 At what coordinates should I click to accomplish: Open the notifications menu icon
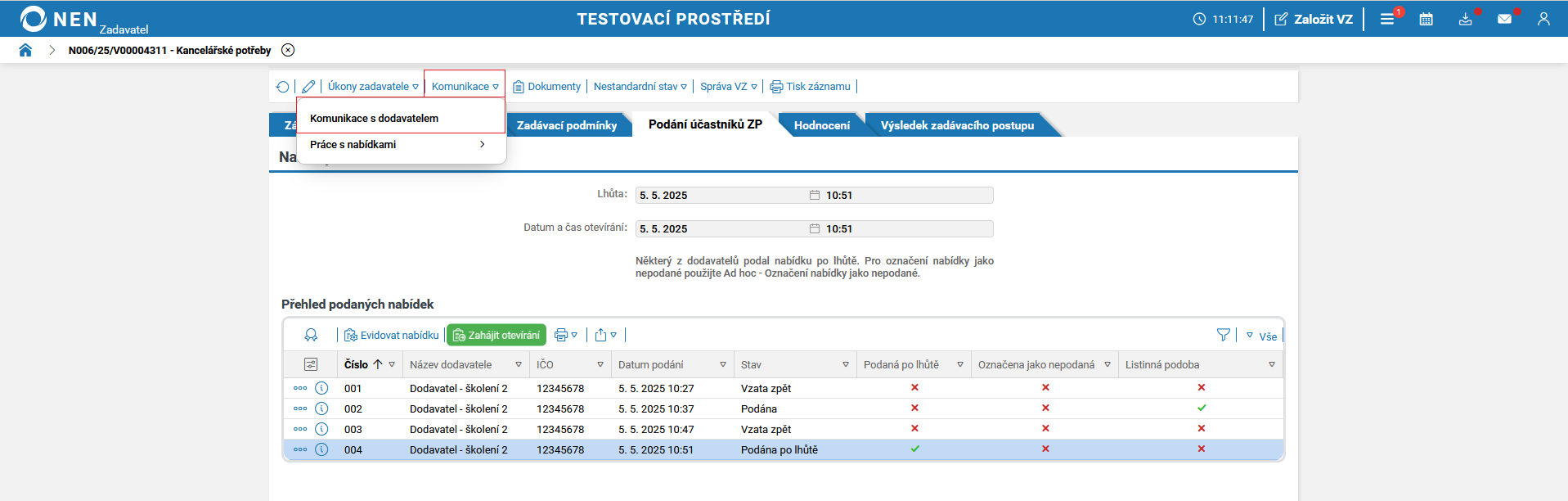[1387, 19]
